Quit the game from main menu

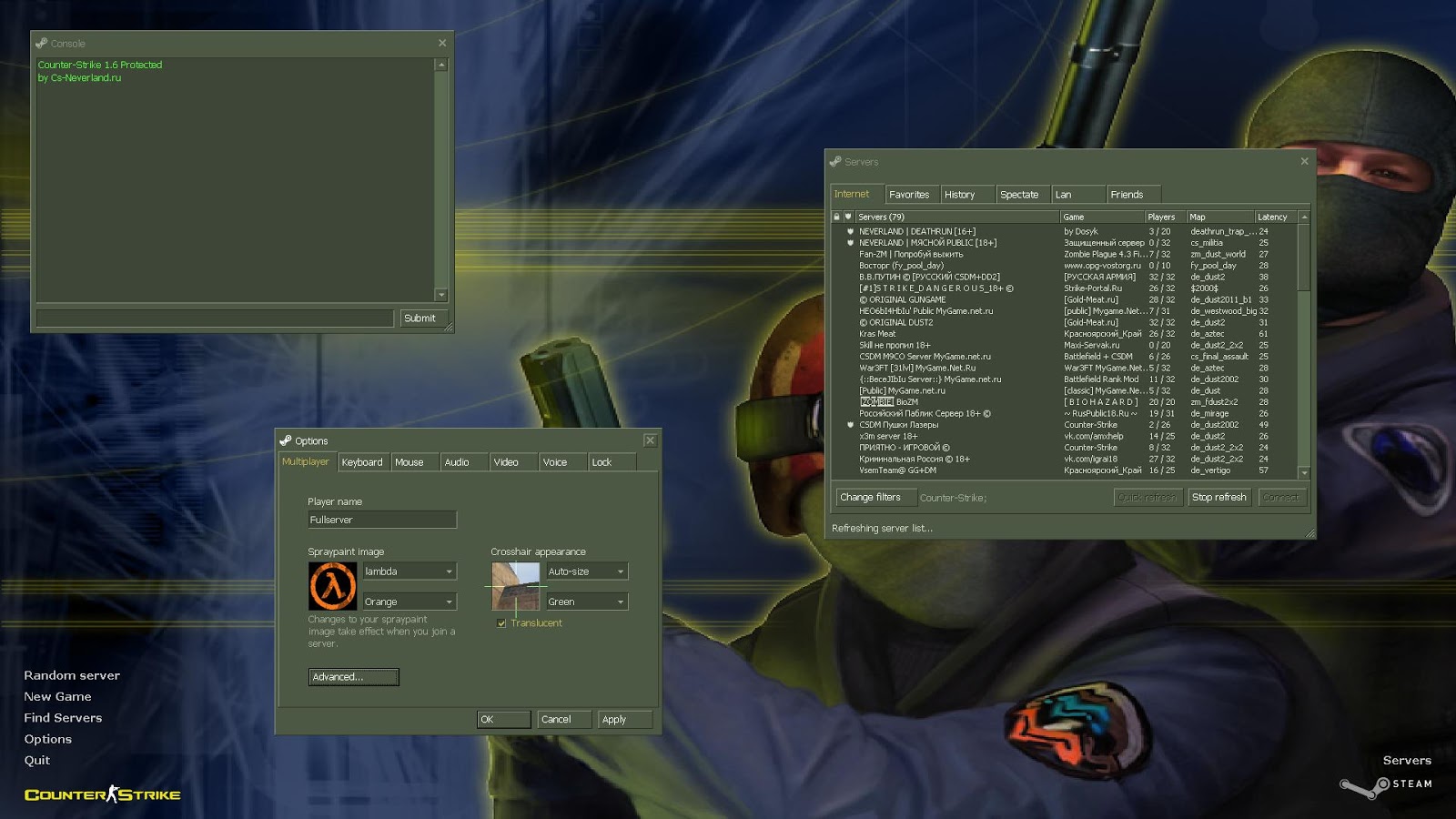[x=37, y=760]
